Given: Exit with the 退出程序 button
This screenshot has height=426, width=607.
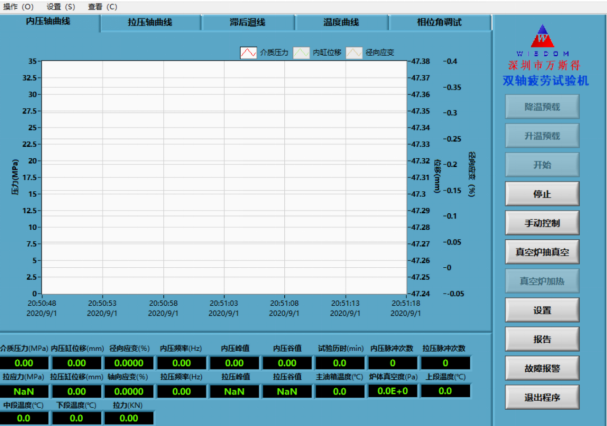Looking at the screenshot, I should tap(542, 397).
